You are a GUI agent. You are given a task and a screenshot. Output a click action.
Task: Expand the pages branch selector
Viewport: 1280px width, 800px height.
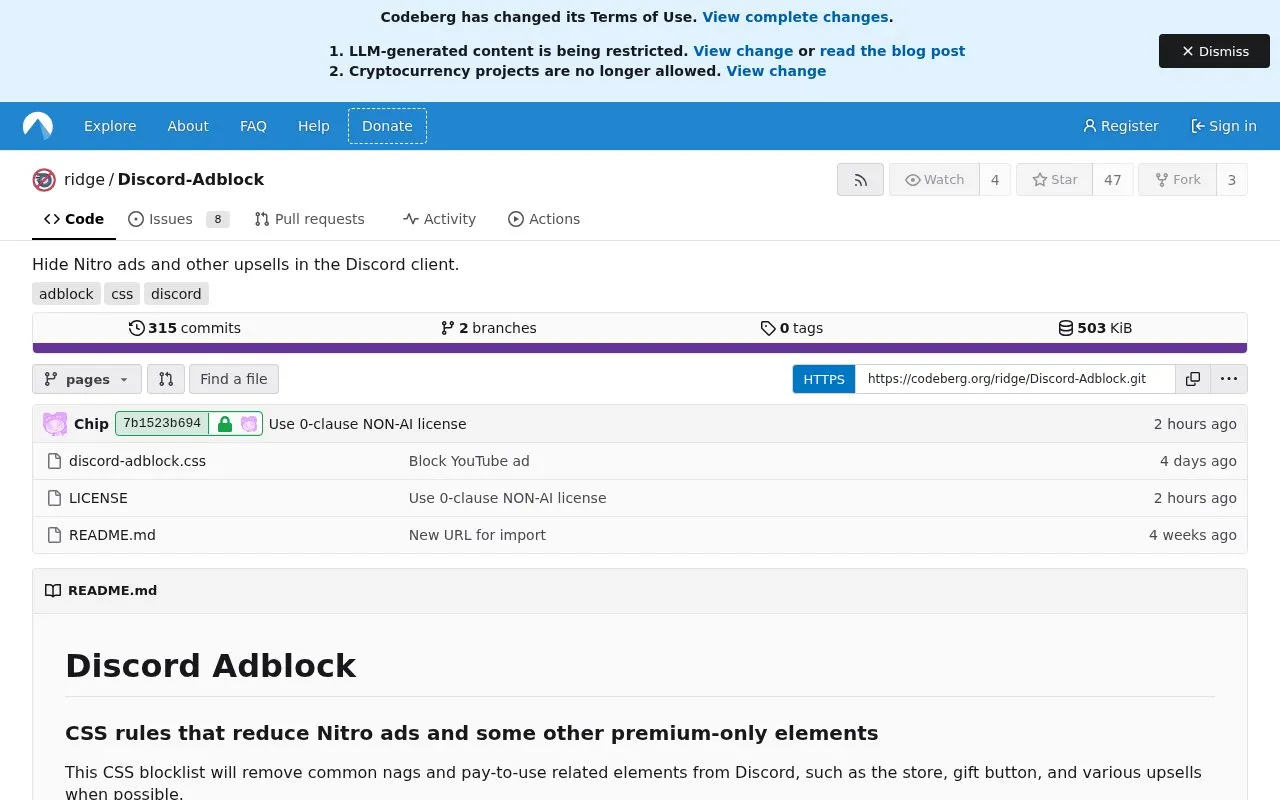tap(87, 379)
